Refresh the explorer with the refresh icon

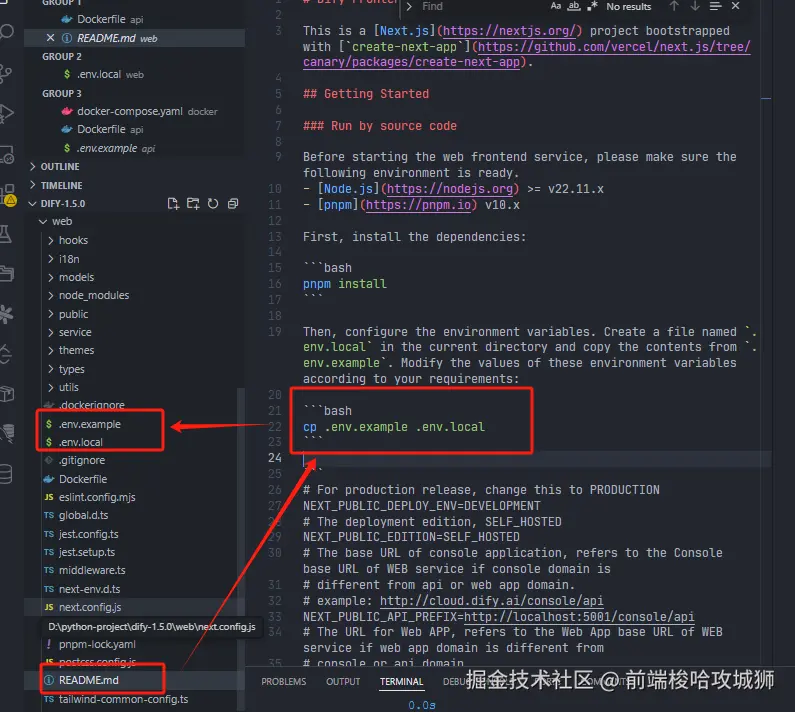pos(213,204)
